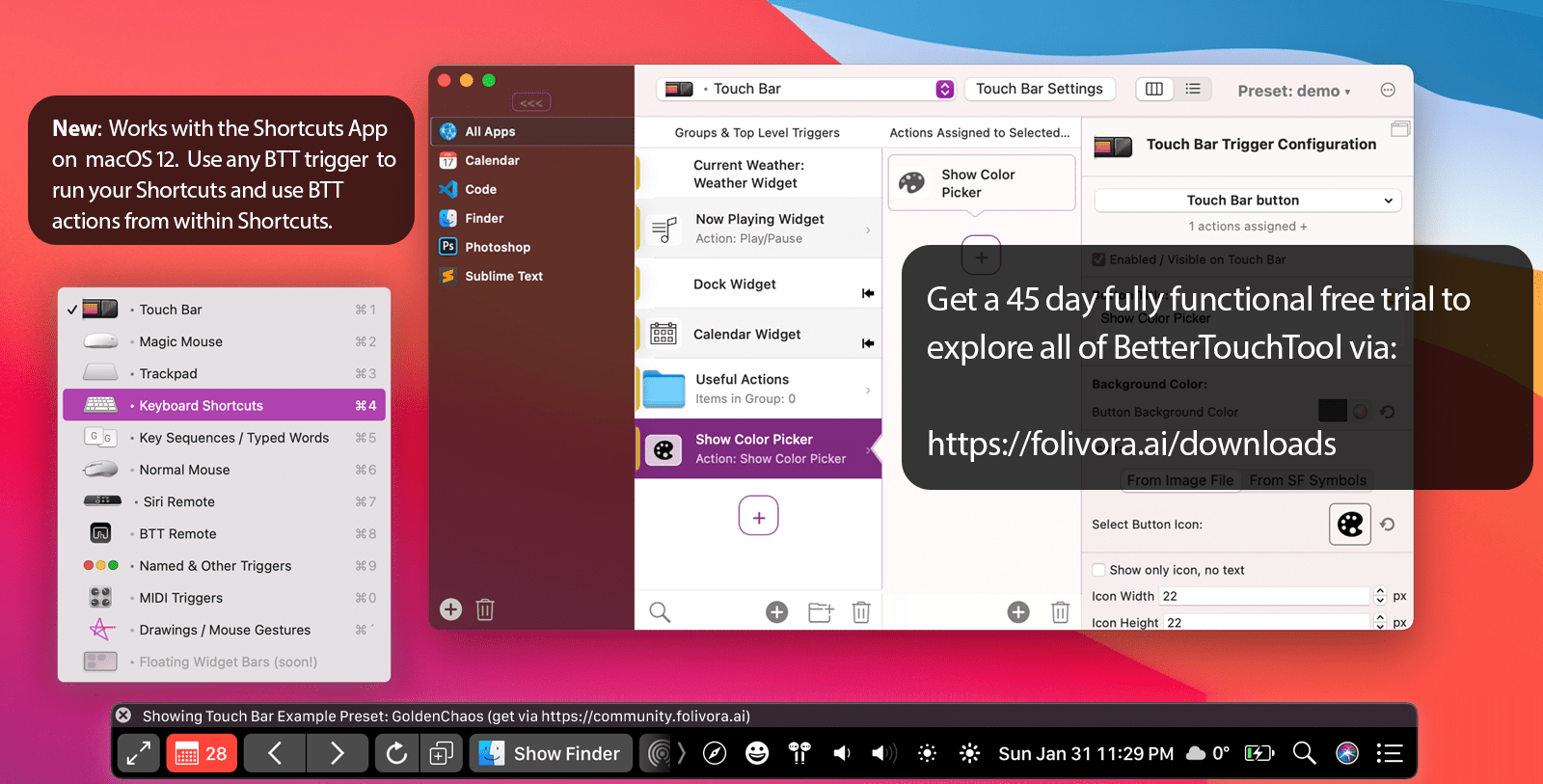Open the Preset: demo dropdown
The height and width of the screenshot is (784, 1543).
pos(1294,91)
